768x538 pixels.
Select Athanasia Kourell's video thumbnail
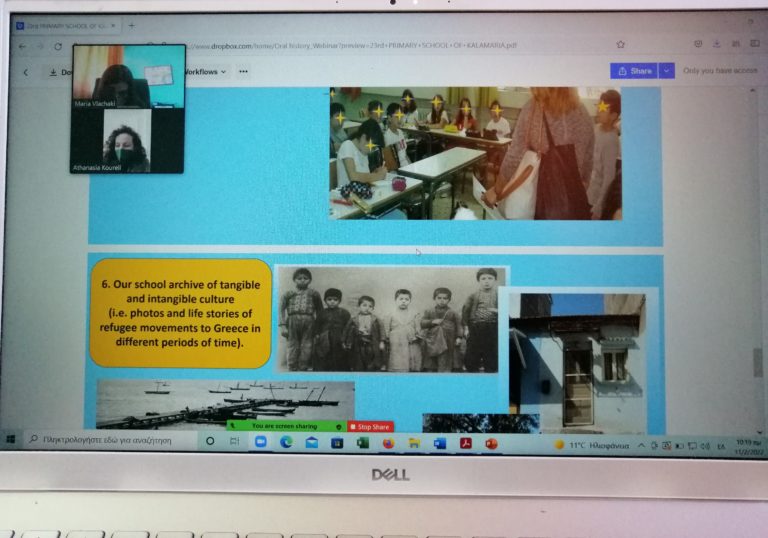[127, 140]
